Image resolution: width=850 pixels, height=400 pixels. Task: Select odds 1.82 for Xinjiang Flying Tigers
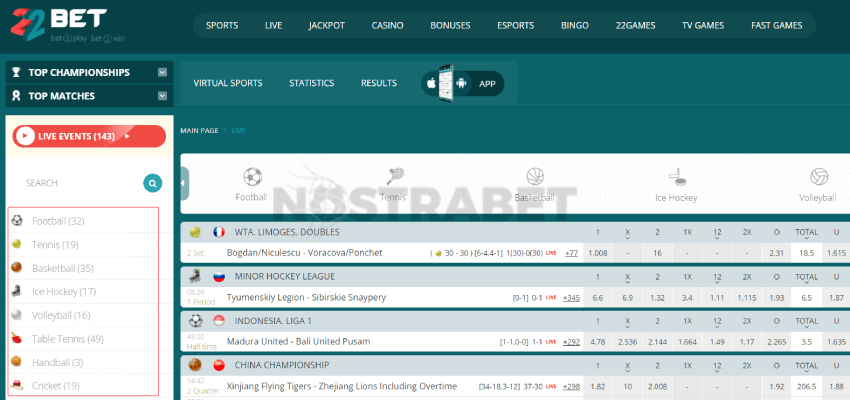[x=597, y=386]
